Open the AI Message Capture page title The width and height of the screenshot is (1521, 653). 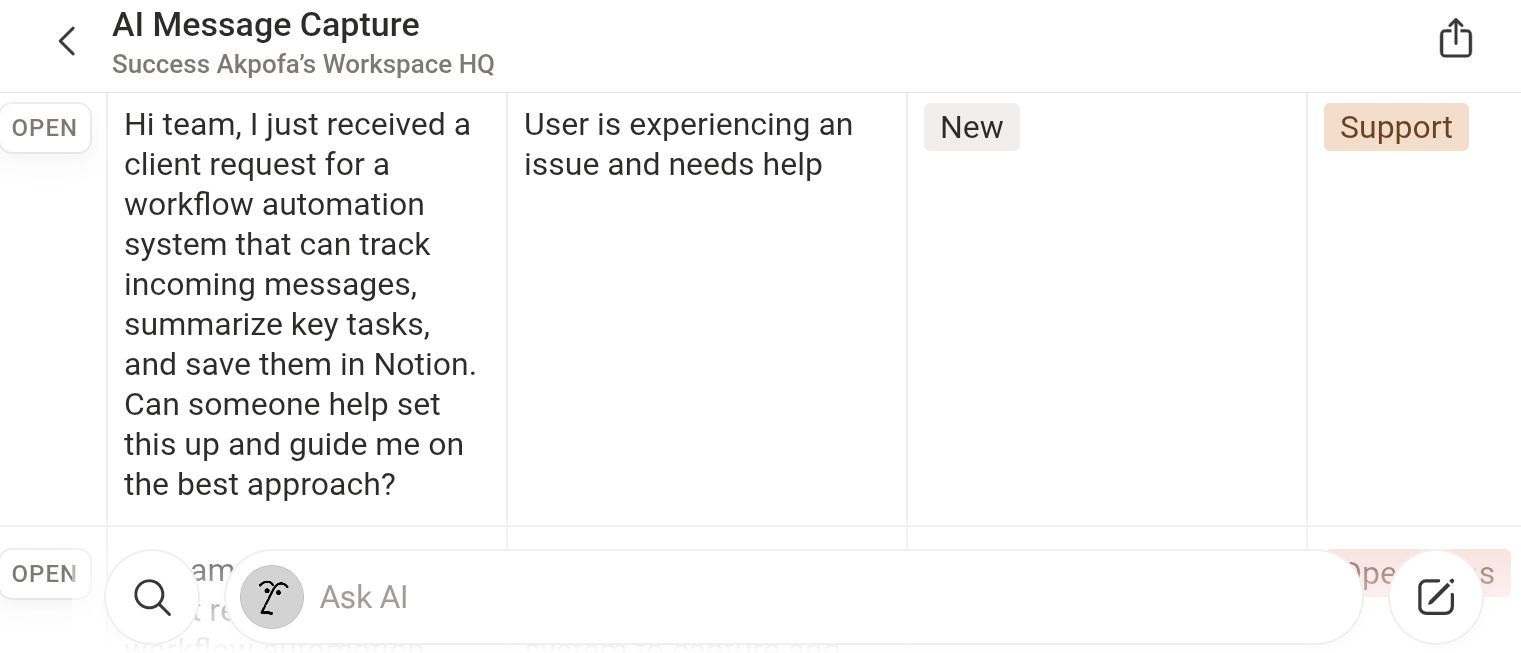(x=266, y=25)
